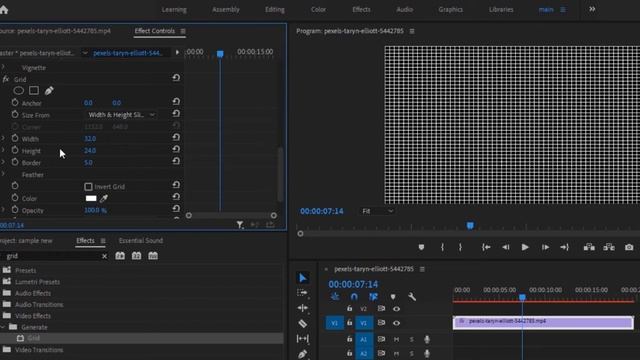Reset the Opacity parameter
Image resolution: width=640 pixels, height=360 pixels.
[x=176, y=209]
